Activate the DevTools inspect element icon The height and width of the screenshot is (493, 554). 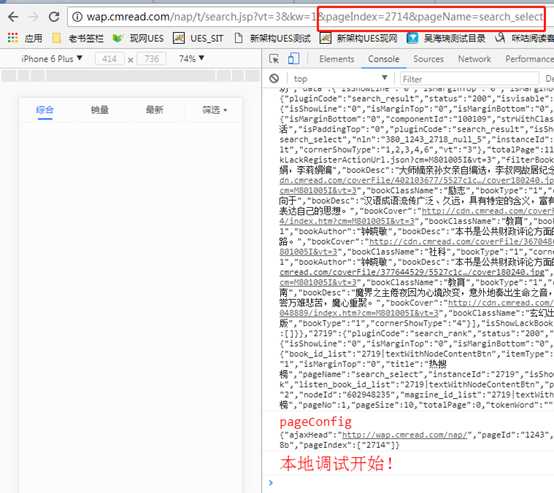274,59
